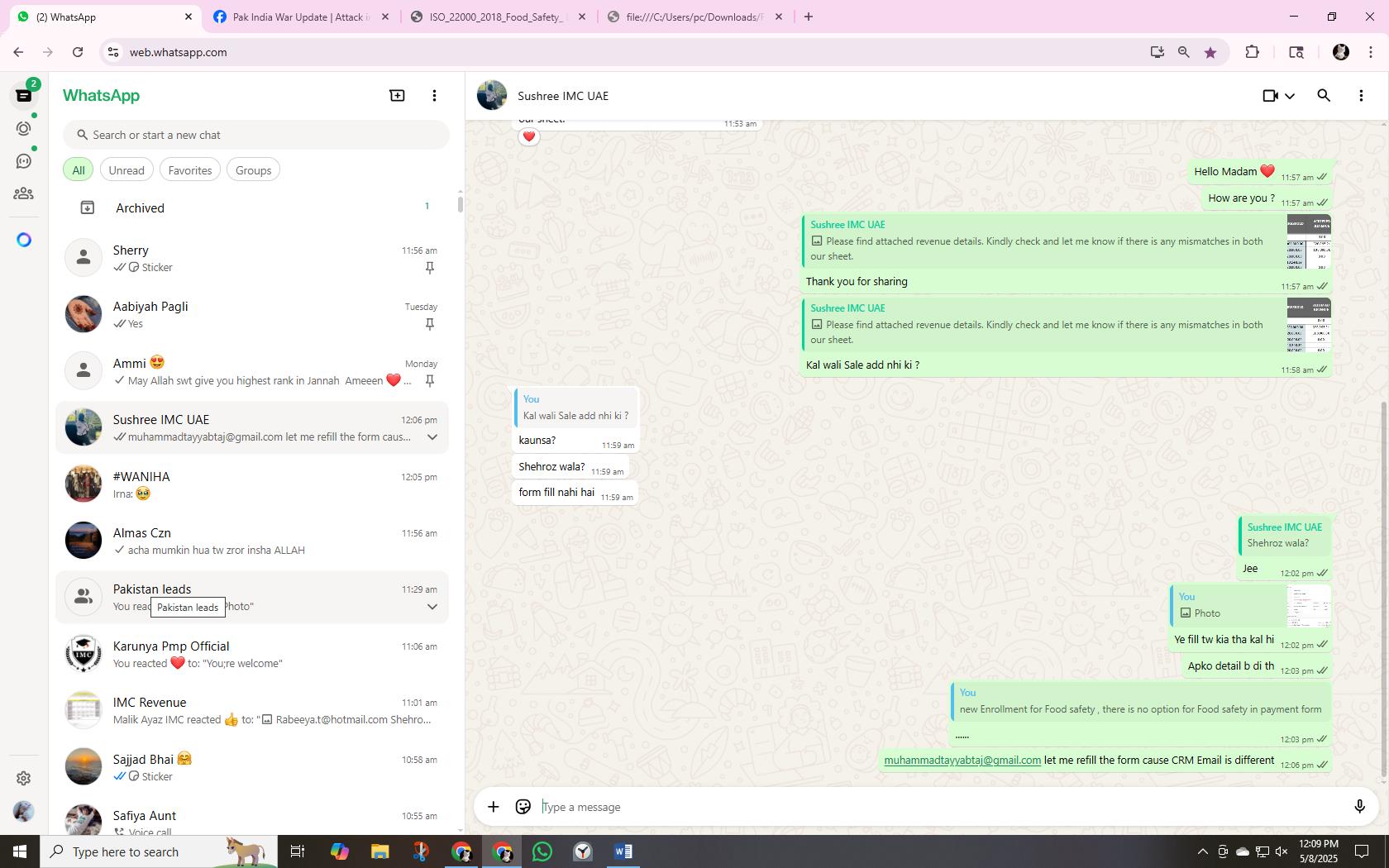This screenshot has width=1389, height=868.
Task: Open the Meta AI ring icon
Action: tap(24, 240)
